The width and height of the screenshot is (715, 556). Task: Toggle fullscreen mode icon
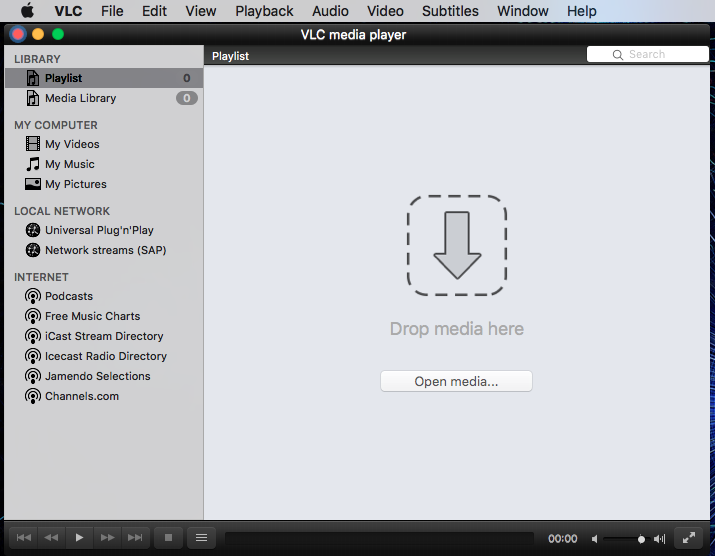point(689,538)
